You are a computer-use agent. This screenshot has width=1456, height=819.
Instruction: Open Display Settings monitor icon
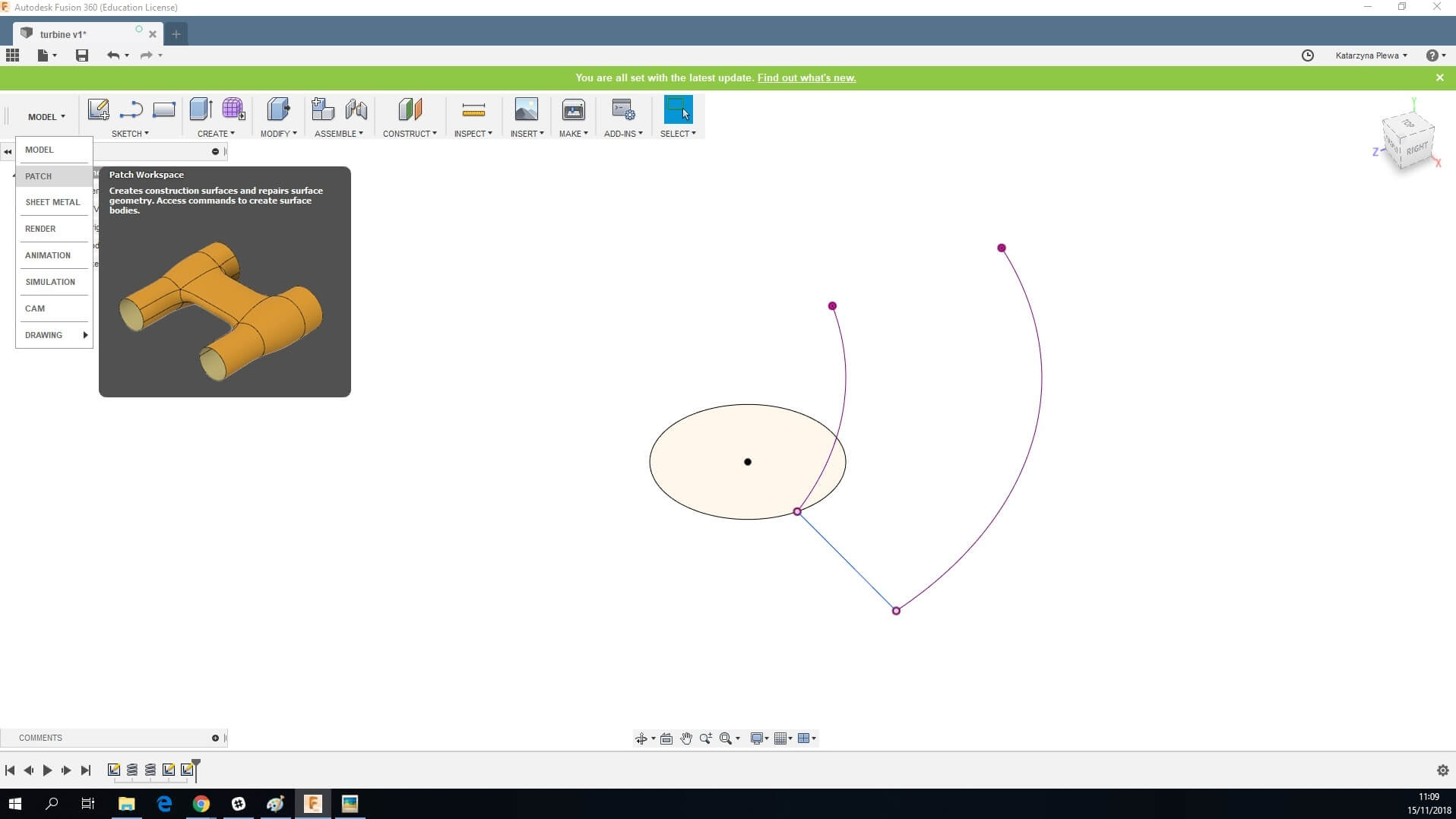(x=757, y=738)
